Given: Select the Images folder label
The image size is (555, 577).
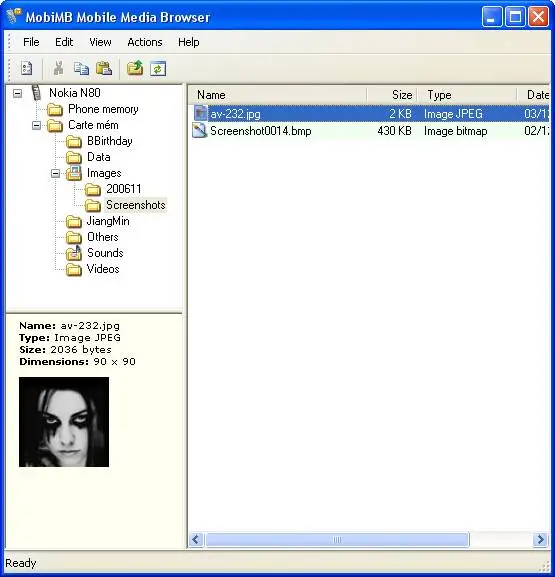Looking at the screenshot, I should [104, 173].
